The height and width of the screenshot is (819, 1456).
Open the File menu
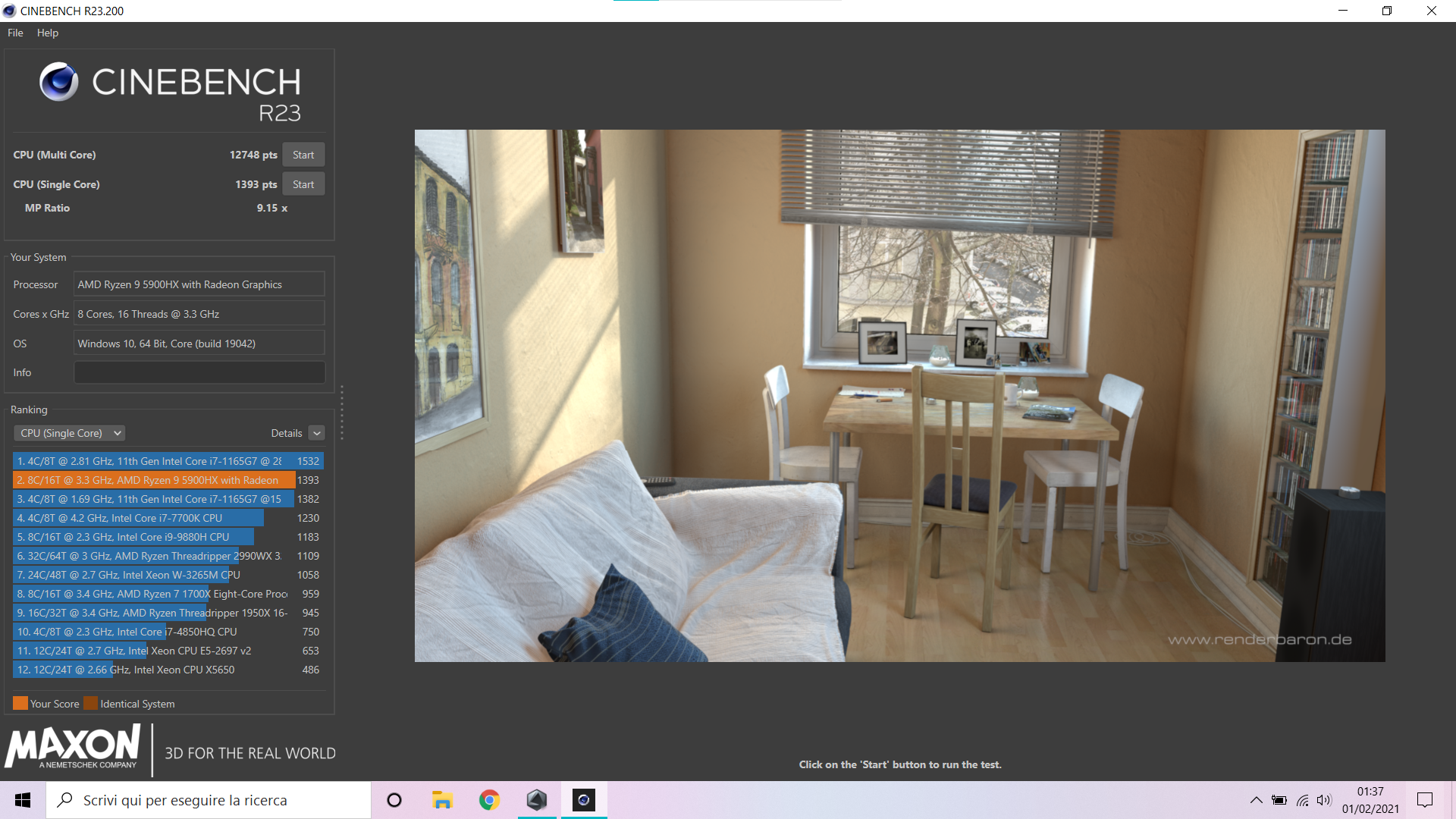click(x=15, y=33)
